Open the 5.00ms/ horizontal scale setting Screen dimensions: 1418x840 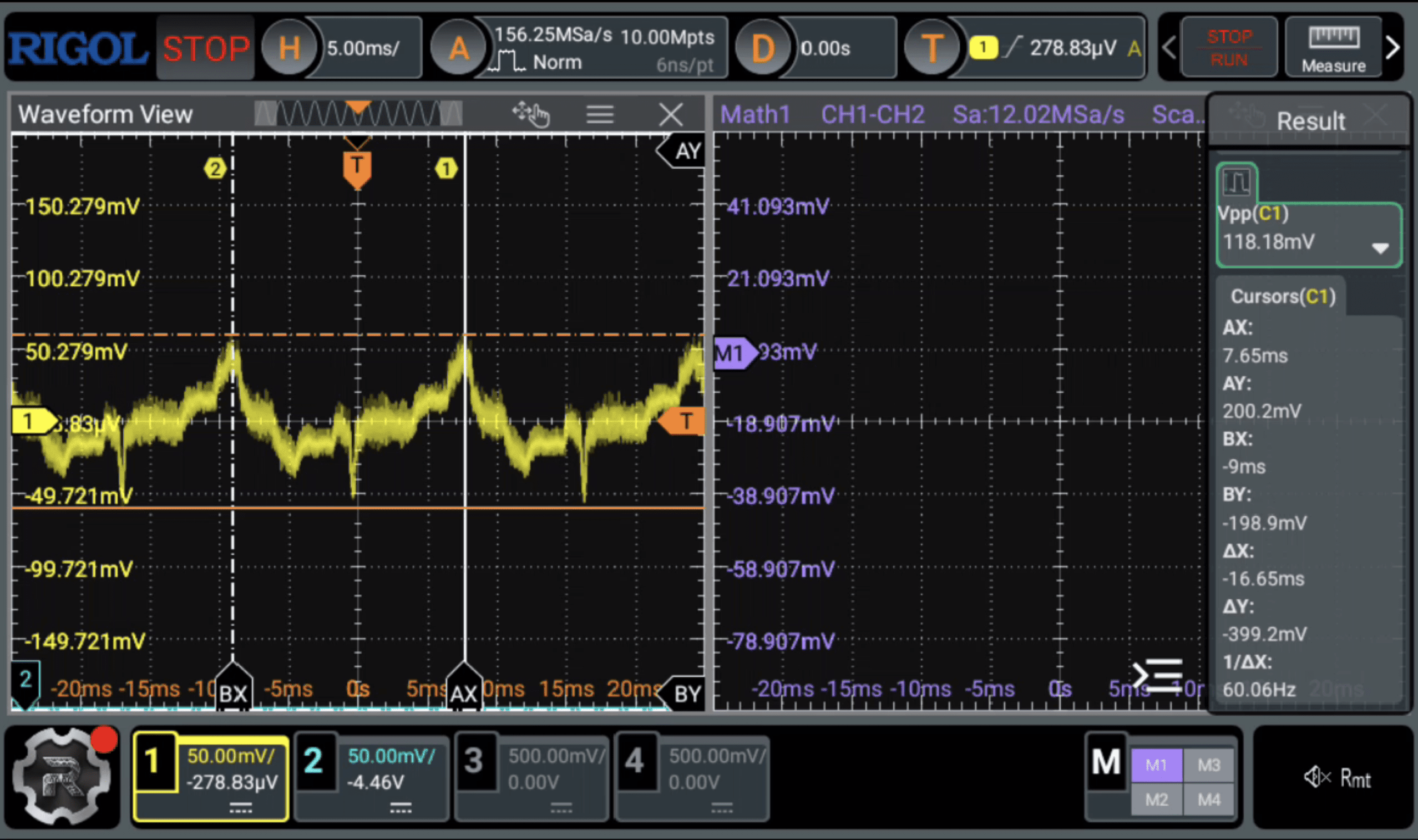pyautogui.click(x=363, y=48)
